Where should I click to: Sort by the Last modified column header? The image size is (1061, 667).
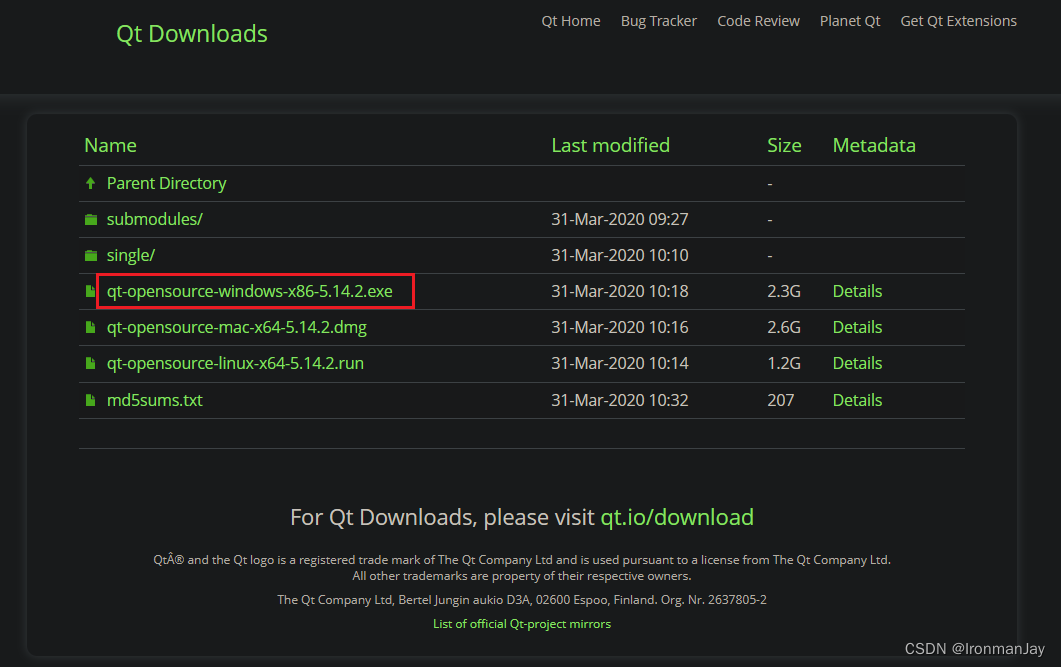[x=610, y=145]
